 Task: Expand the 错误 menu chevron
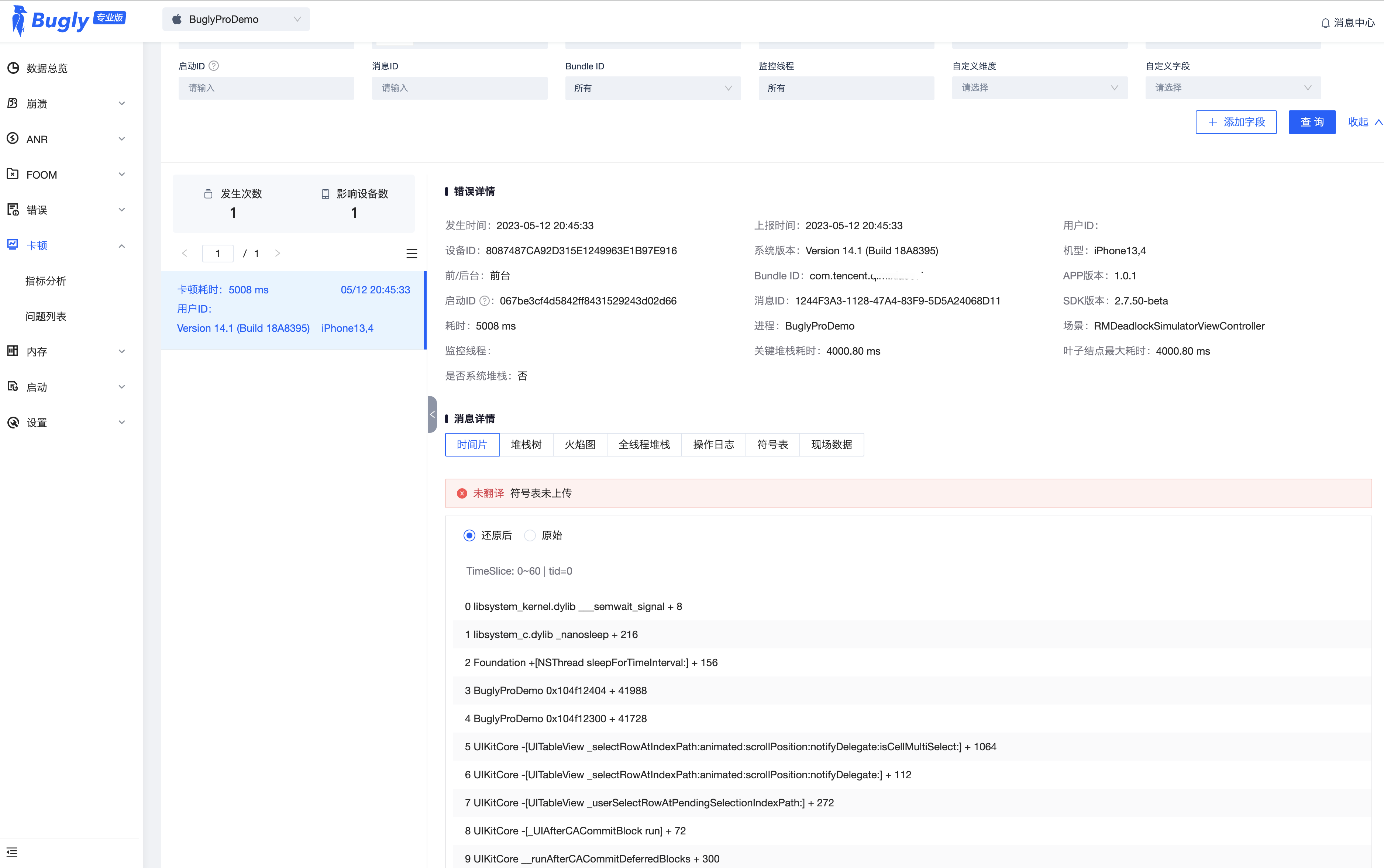[x=122, y=210]
